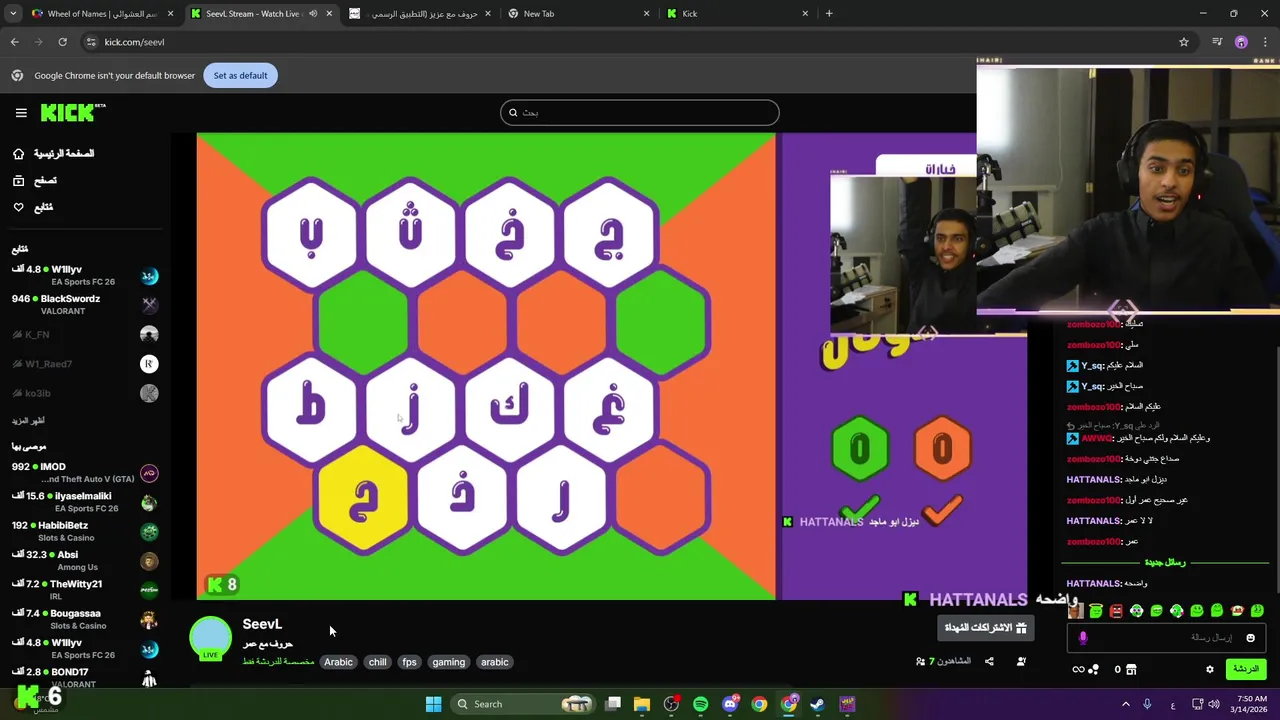Click the SeevL channel name

pyautogui.click(x=262, y=624)
